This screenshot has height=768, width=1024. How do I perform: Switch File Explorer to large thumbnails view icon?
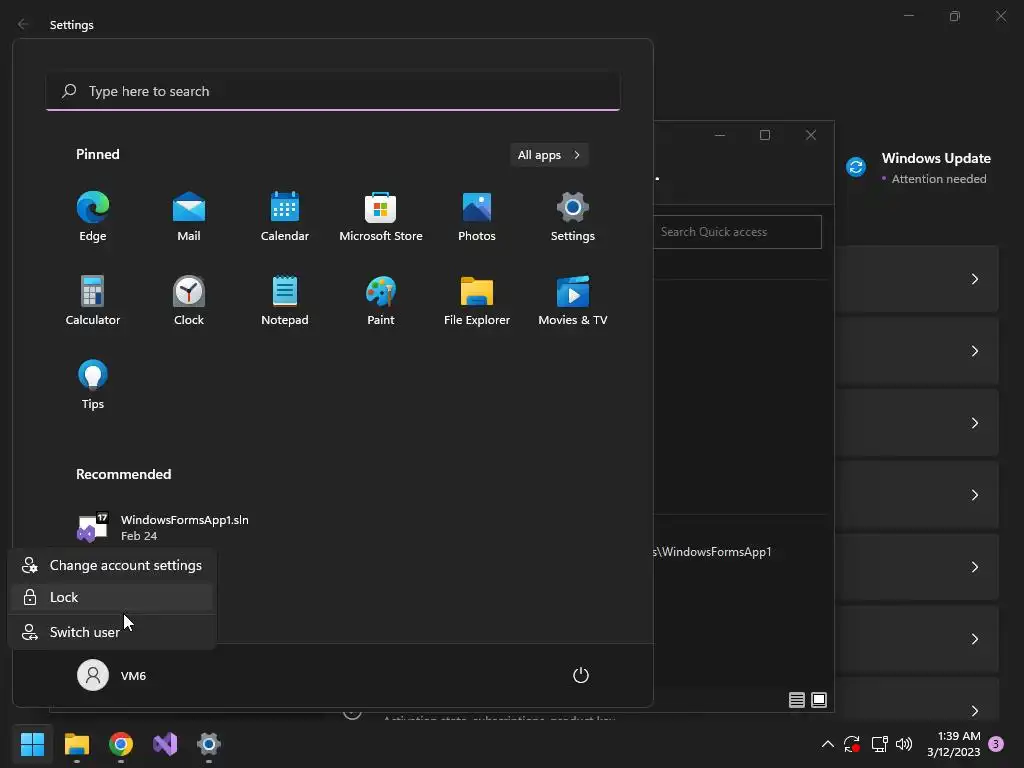point(819,700)
